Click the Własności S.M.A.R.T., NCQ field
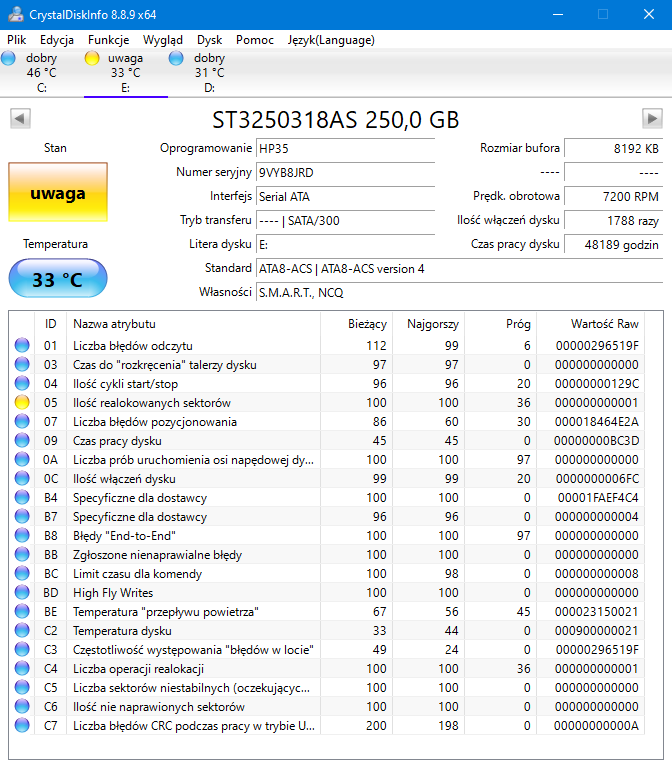This screenshot has width=672, height=766. pos(459,293)
